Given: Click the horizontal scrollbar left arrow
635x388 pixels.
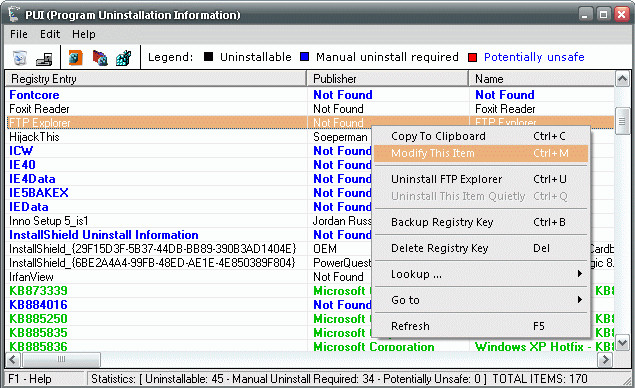Looking at the screenshot, I should (13, 359).
